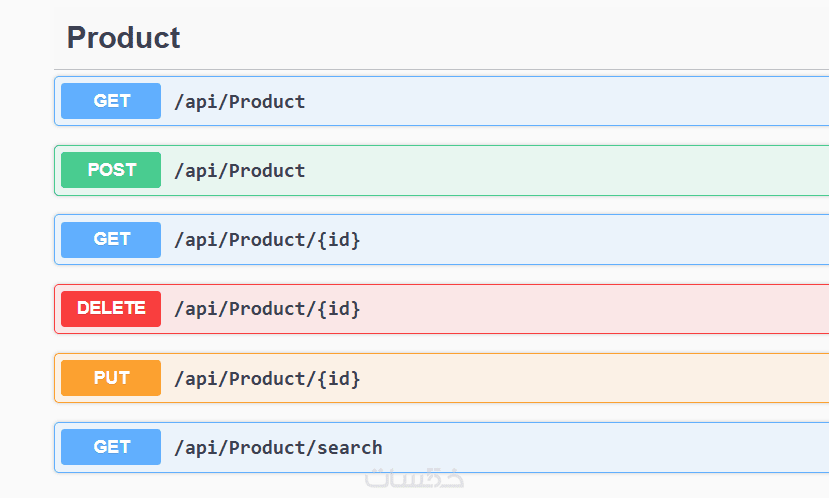Click the orange PUT method badge

point(111,378)
